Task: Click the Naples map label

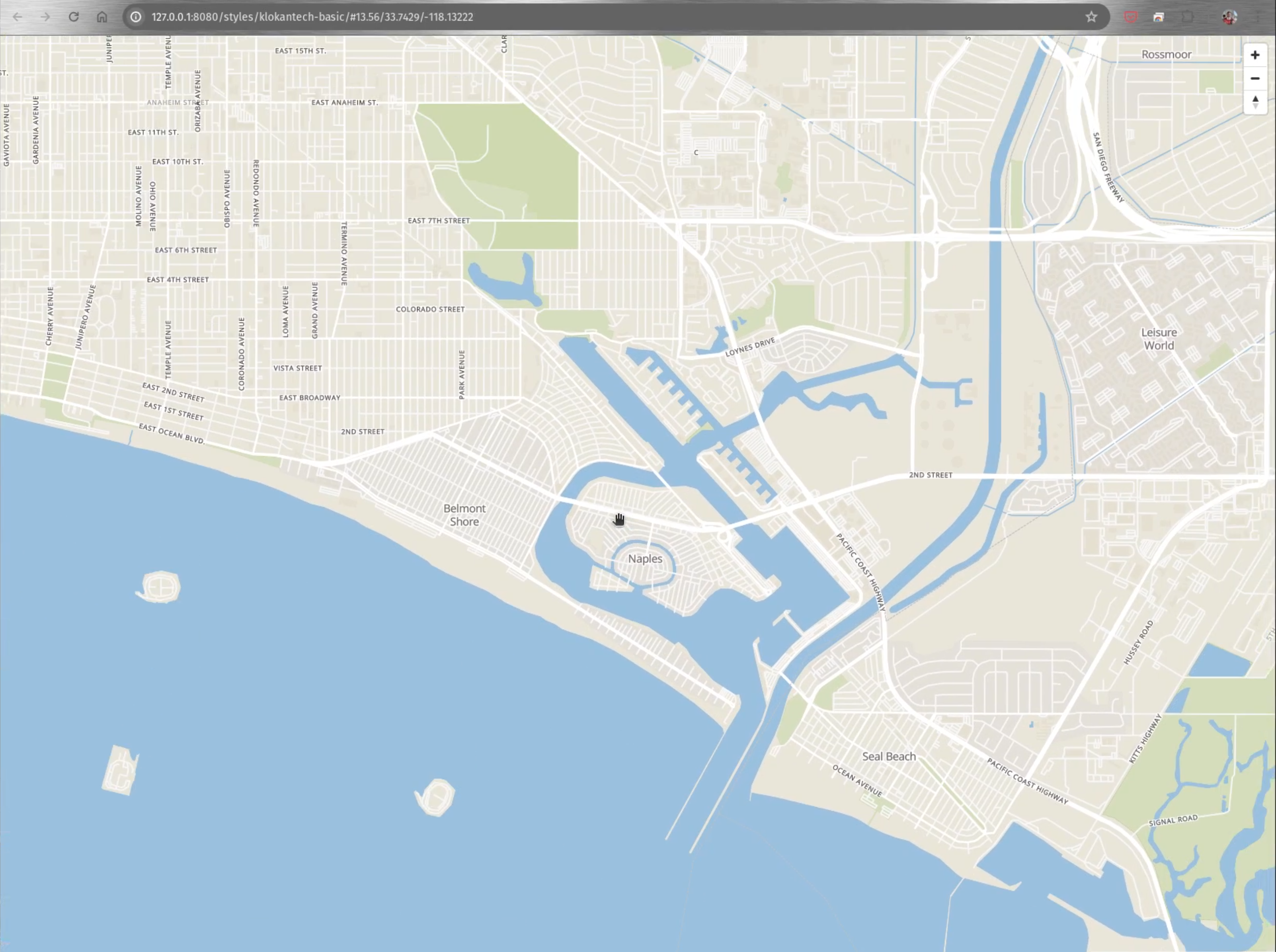Action: pyautogui.click(x=645, y=559)
